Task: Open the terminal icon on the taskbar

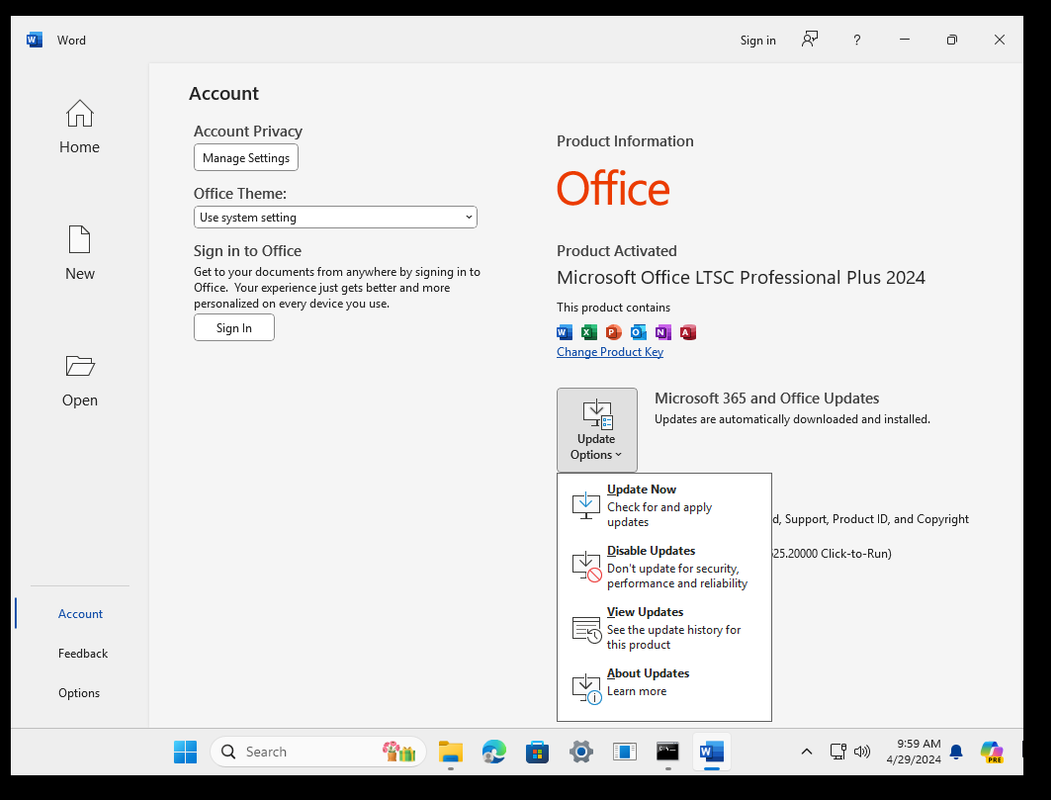Action: (668, 752)
